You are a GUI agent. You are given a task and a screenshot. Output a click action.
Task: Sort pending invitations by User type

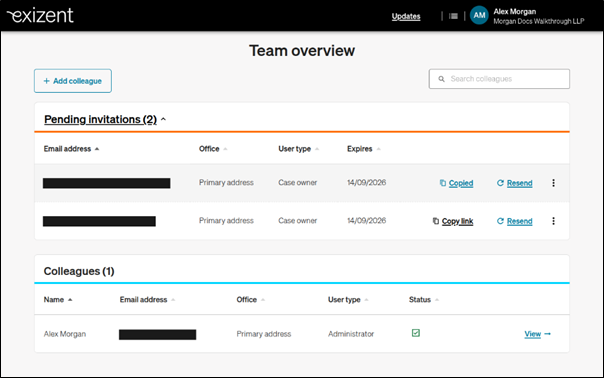[x=299, y=149]
